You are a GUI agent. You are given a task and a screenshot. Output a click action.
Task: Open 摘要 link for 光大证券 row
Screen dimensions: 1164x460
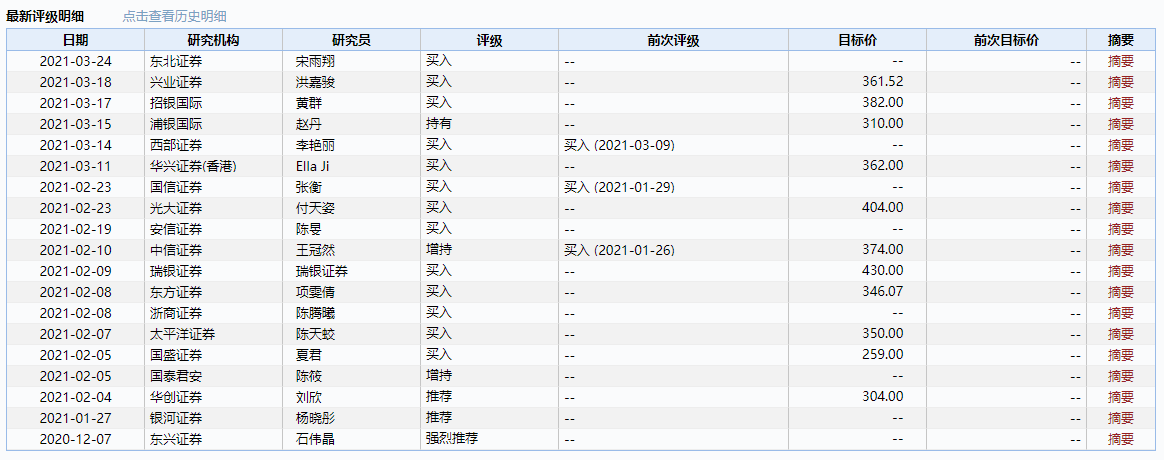1121,208
